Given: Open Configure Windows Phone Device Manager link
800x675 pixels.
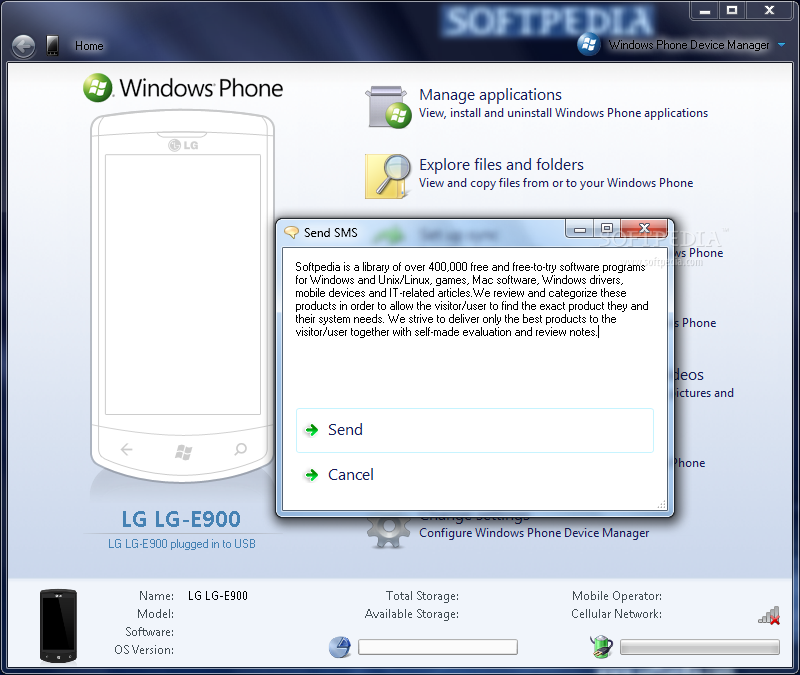Looking at the screenshot, I should click(534, 533).
